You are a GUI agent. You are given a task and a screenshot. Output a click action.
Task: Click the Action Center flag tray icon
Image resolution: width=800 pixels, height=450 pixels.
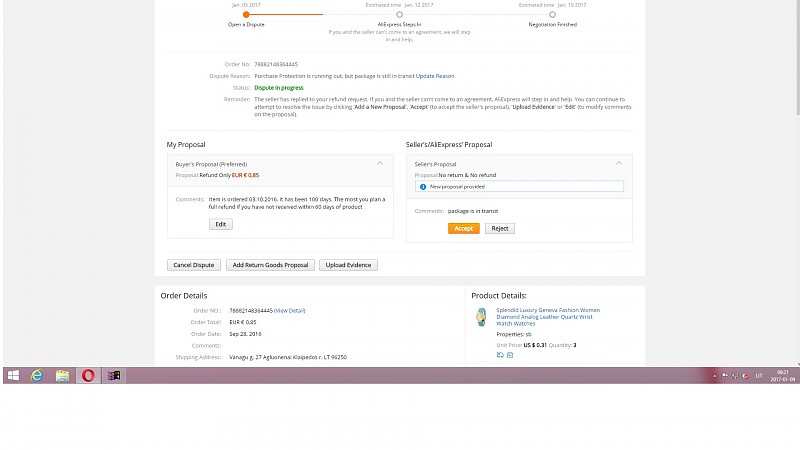tap(725, 376)
